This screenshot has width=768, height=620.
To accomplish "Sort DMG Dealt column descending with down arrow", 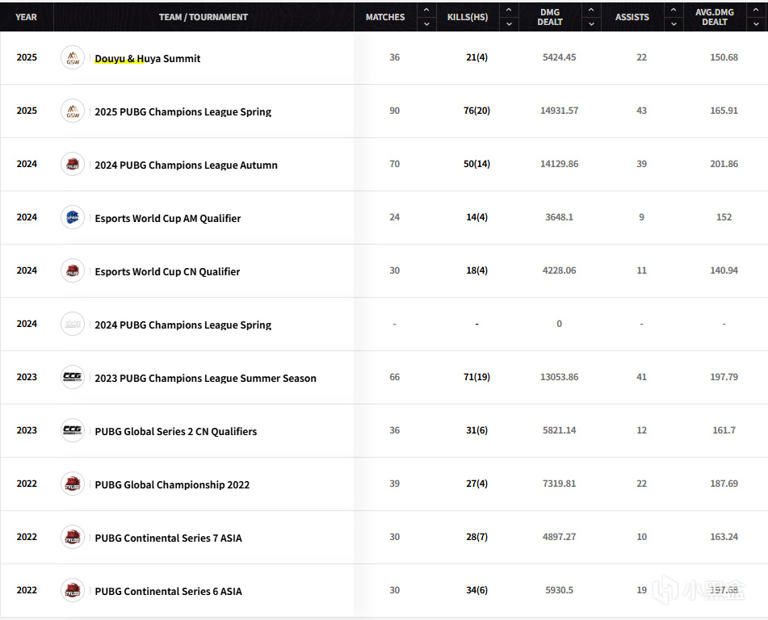I will coord(590,24).
